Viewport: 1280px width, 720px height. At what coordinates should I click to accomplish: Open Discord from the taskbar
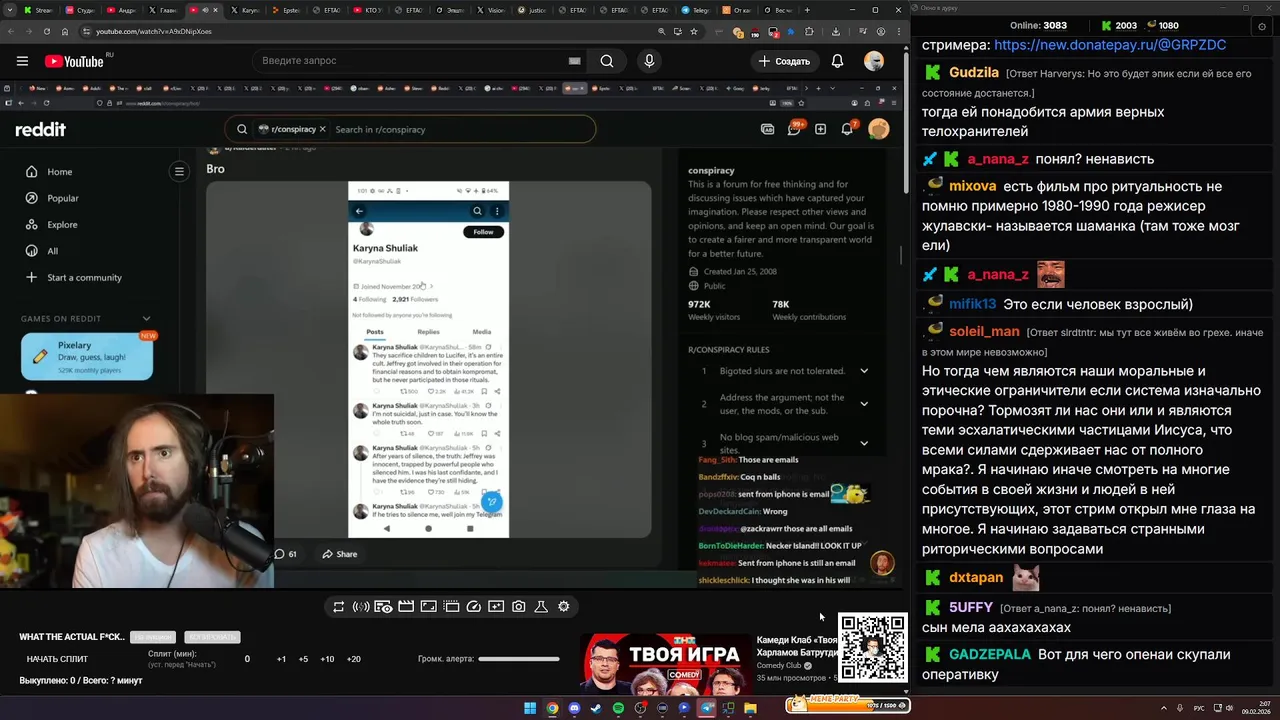[x=574, y=708]
